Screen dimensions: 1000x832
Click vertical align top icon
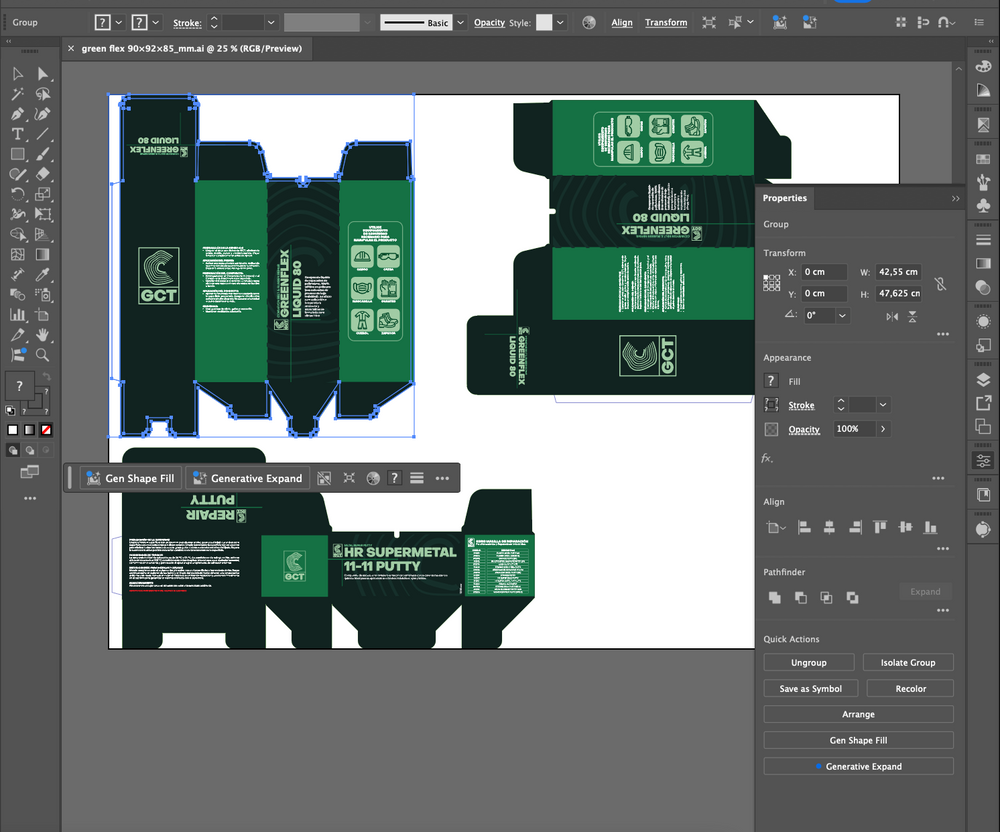[x=880, y=527]
